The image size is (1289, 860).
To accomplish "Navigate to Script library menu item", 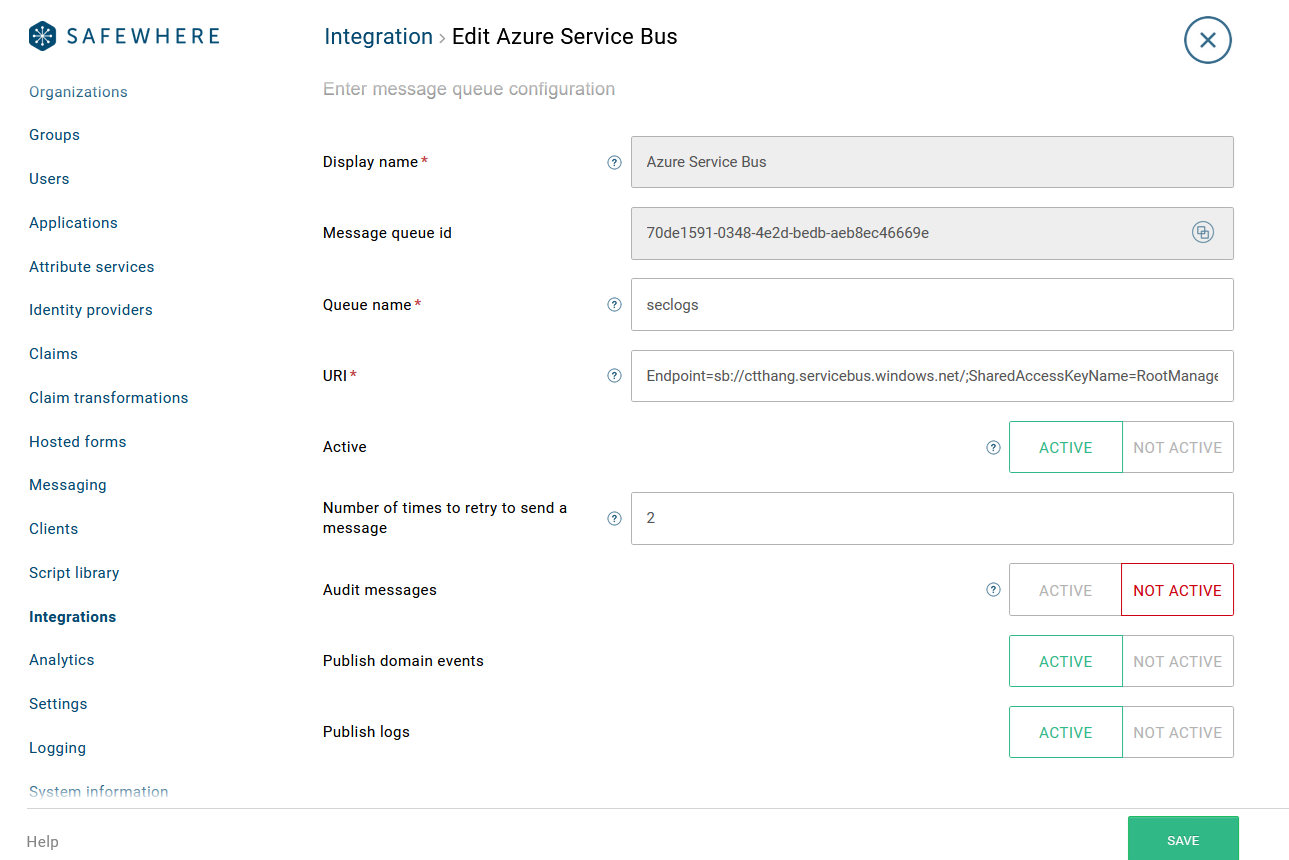I will (x=74, y=573).
